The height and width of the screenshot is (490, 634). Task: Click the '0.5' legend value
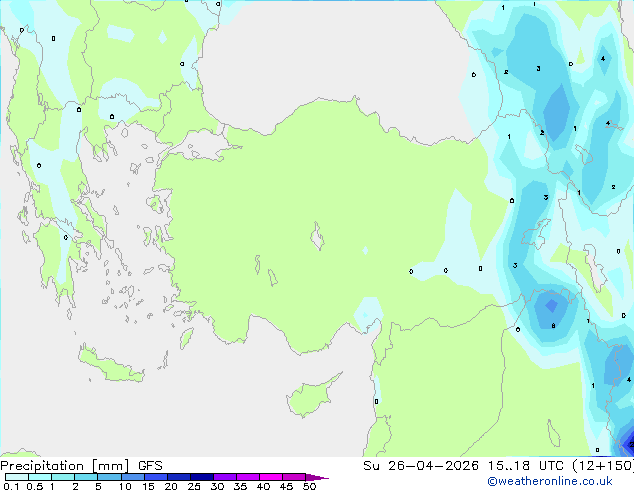click(35, 486)
